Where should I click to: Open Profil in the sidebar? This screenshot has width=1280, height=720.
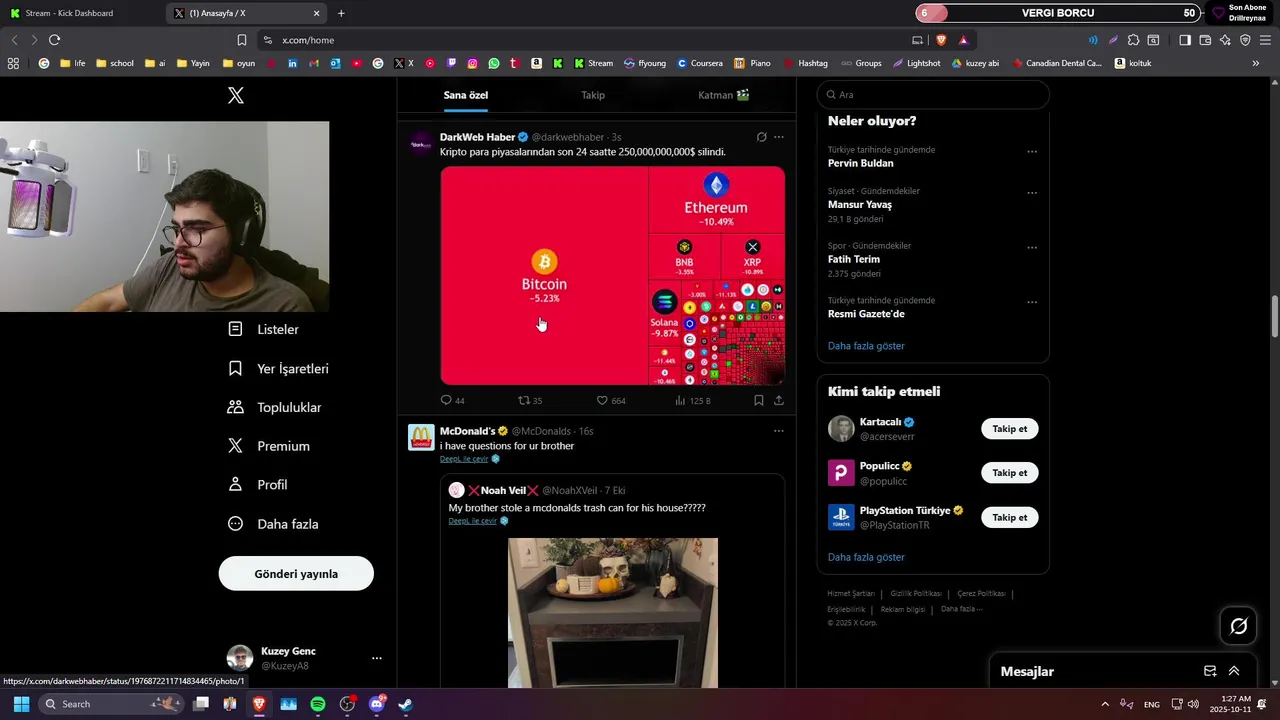click(x=258, y=484)
